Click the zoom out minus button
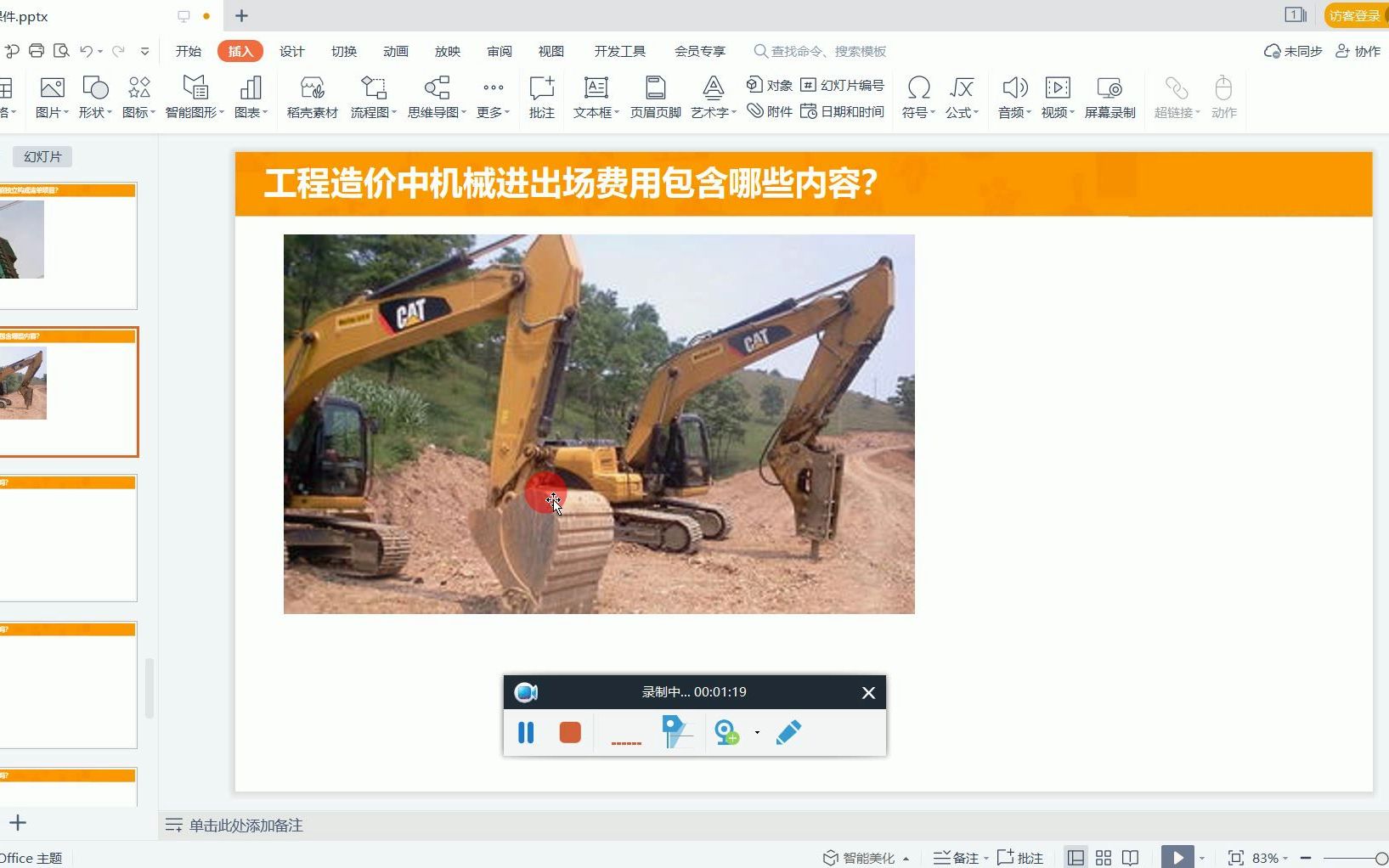This screenshot has width=1389, height=868. point(1306,858)
